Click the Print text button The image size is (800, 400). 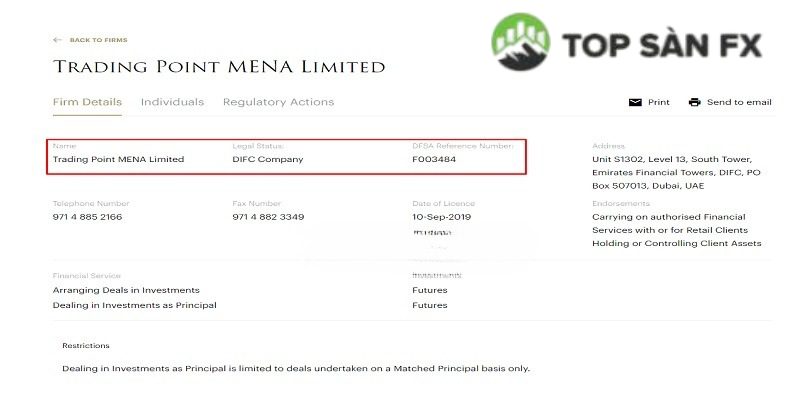(658, 102)
